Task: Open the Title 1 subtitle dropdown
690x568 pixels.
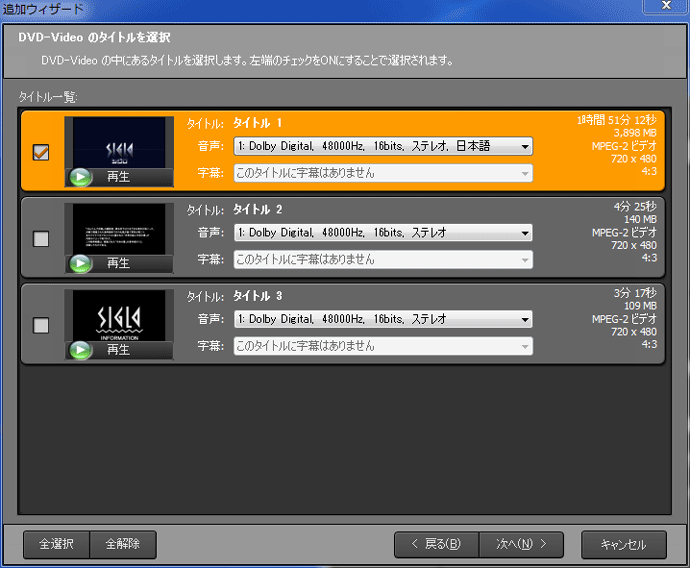Action: 383,173
